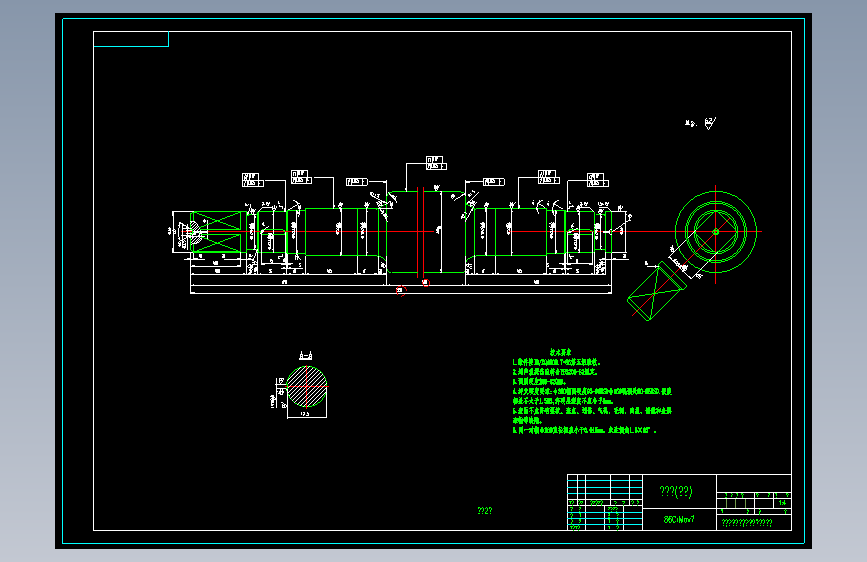Click the inclined crossed-rectangle detail view
Viewport: 867px width, 562px height.
pyautogui.click(x=656, y=291)
